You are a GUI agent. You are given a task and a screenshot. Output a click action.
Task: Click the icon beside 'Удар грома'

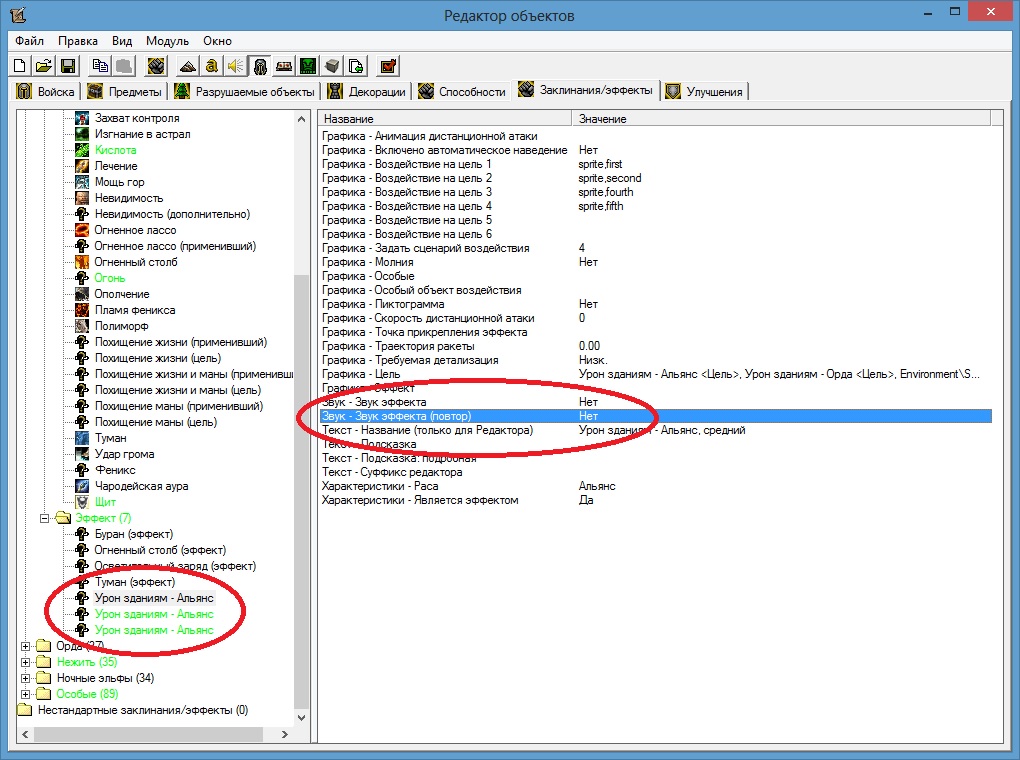(x=82, y=454)
